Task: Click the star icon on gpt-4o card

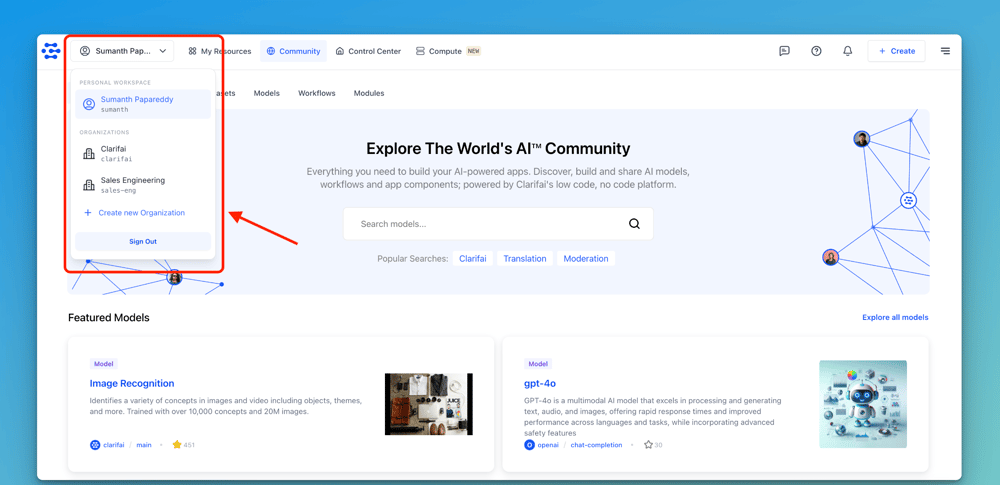Action: tap(648, 445)
